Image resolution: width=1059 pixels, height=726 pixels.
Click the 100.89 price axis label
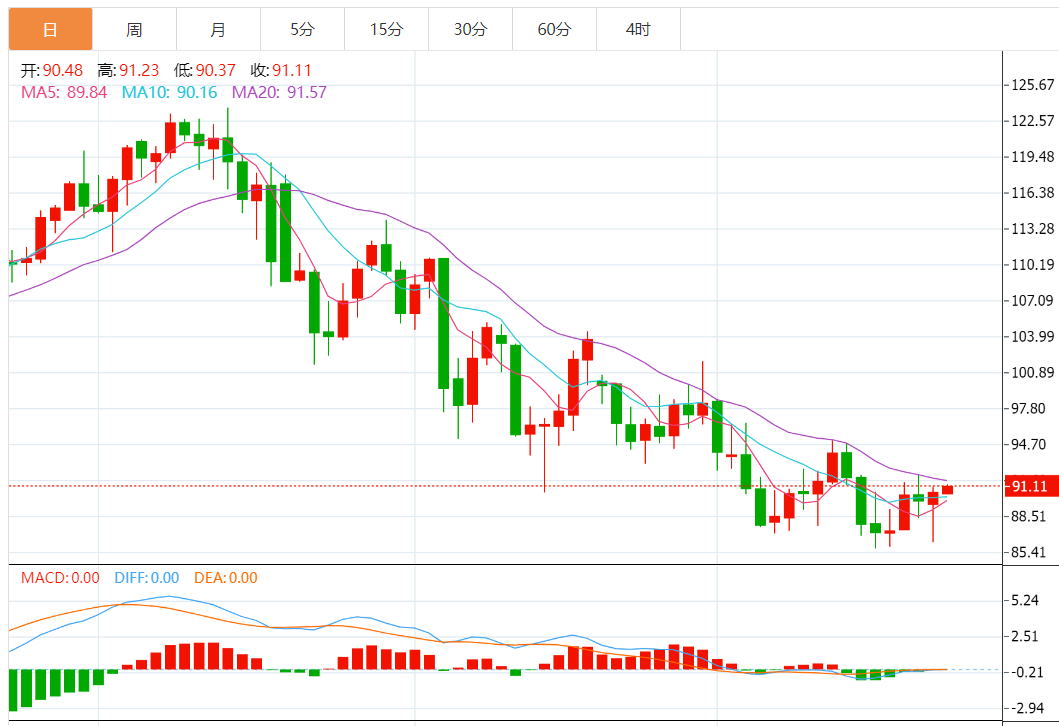(1033, 373)
